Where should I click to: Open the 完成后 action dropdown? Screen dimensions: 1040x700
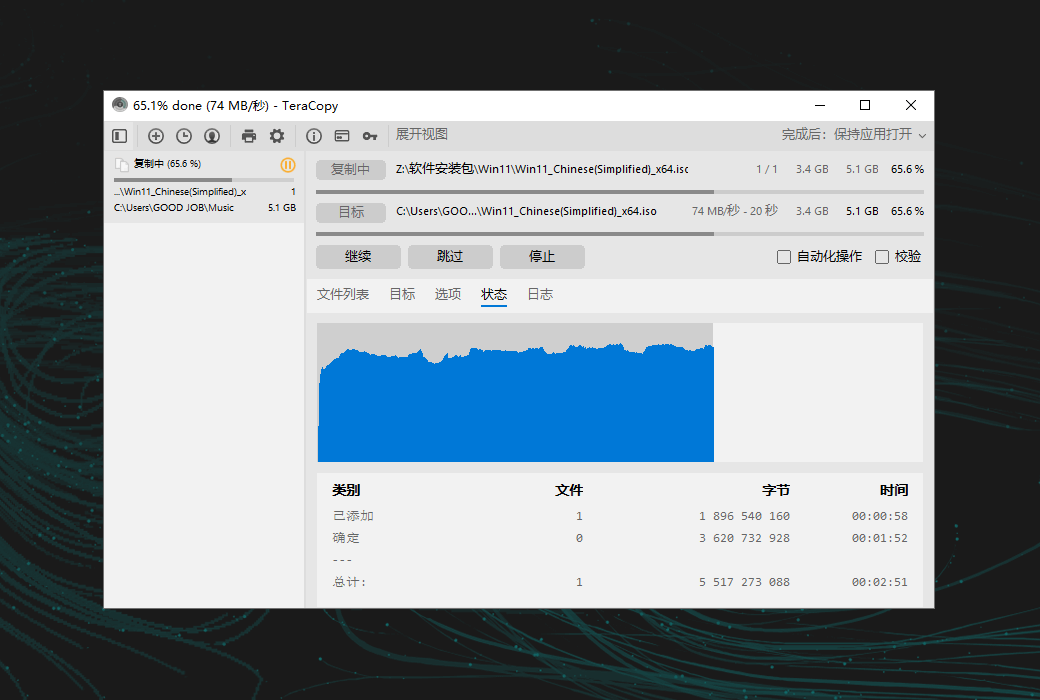click(x=853, y=135)
